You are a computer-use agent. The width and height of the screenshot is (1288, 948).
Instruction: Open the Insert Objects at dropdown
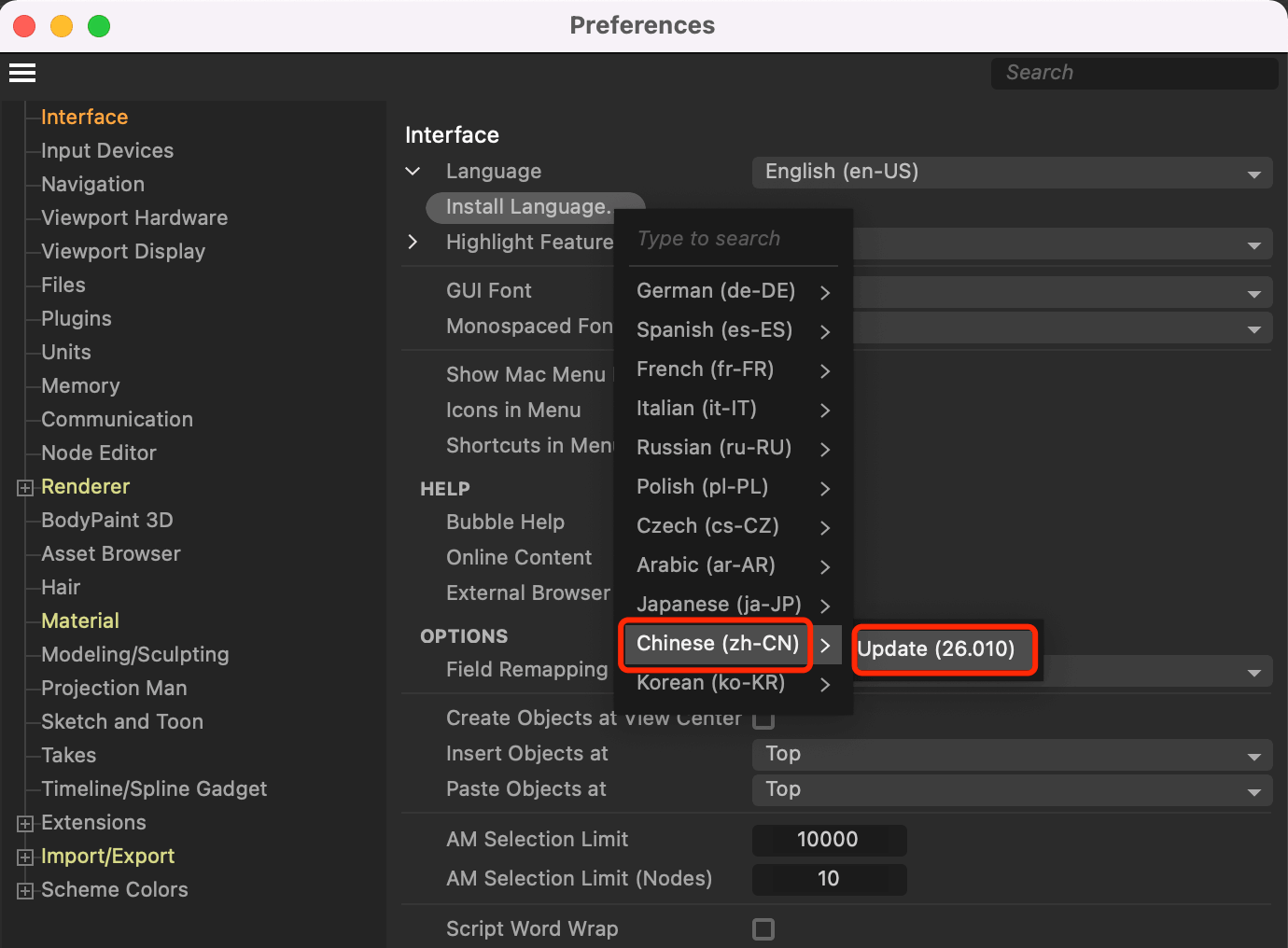tap(1012, 754)
